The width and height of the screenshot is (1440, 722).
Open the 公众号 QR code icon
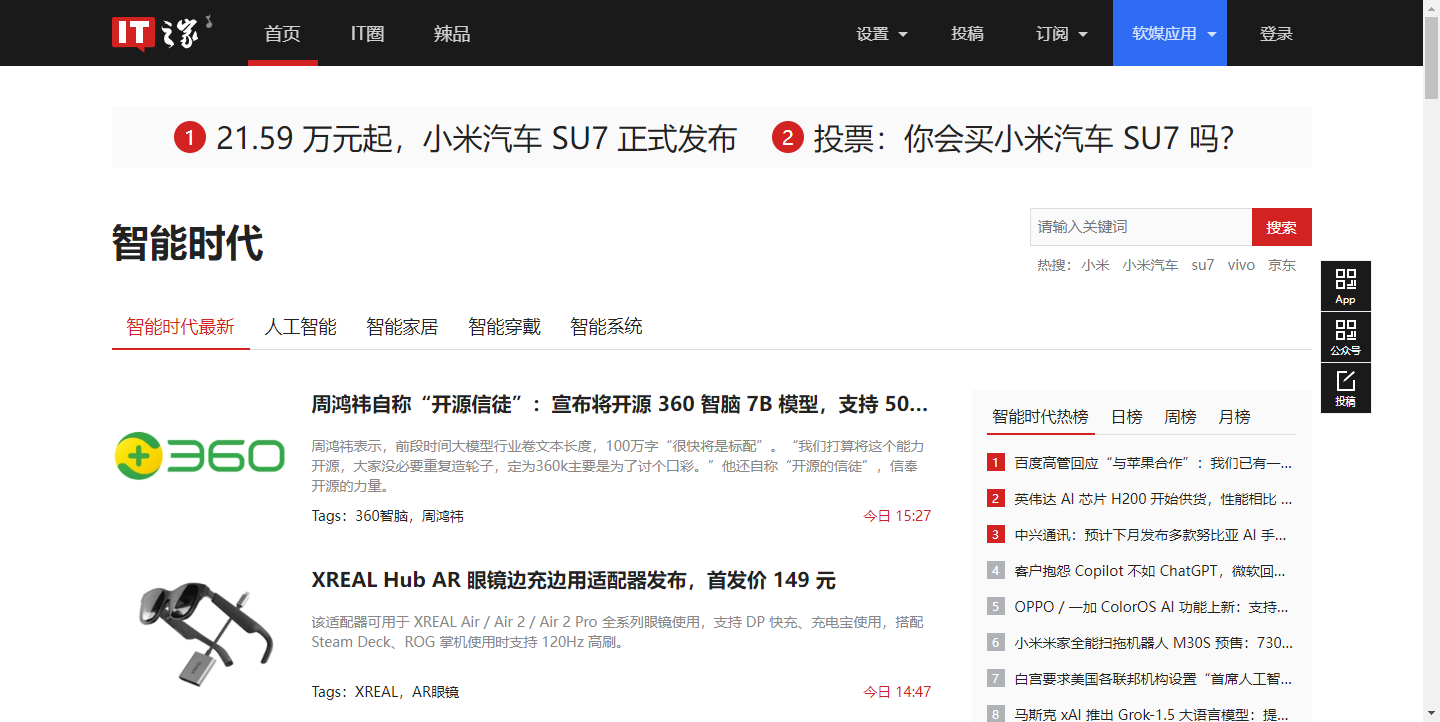tap(1346, 337)
